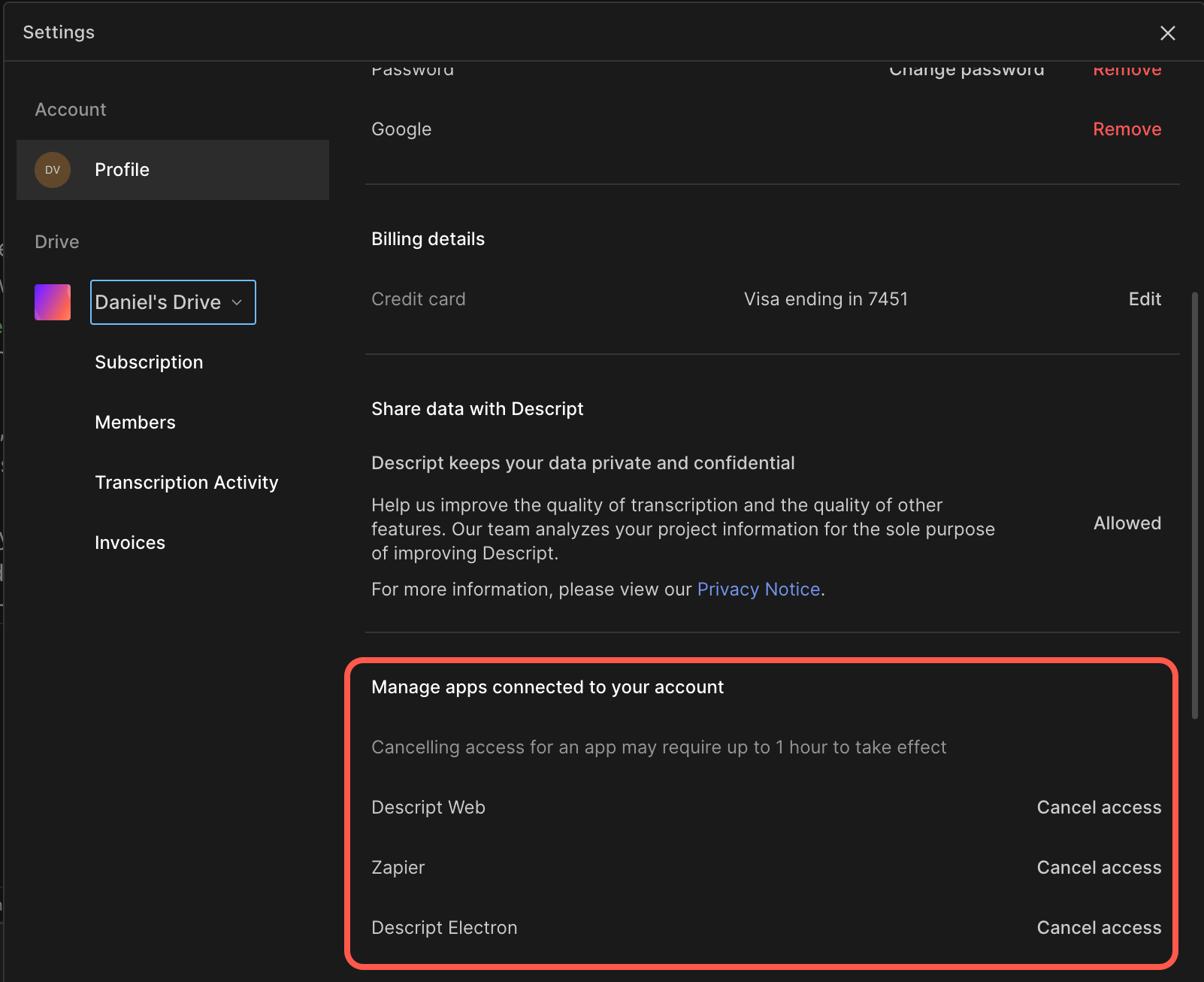
Task: Click the gradient drive color icon
Action: coord(53,302)
